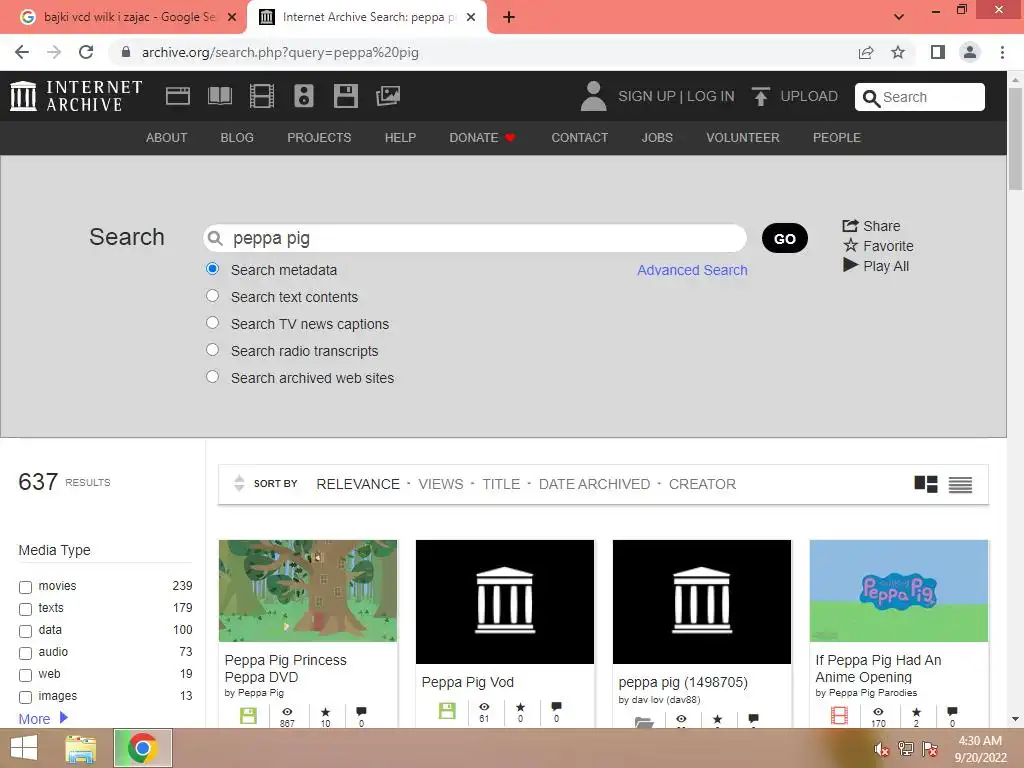Open Windows Start button
This screenshot has width=1024, height=768.
click(x=24, y=748)
